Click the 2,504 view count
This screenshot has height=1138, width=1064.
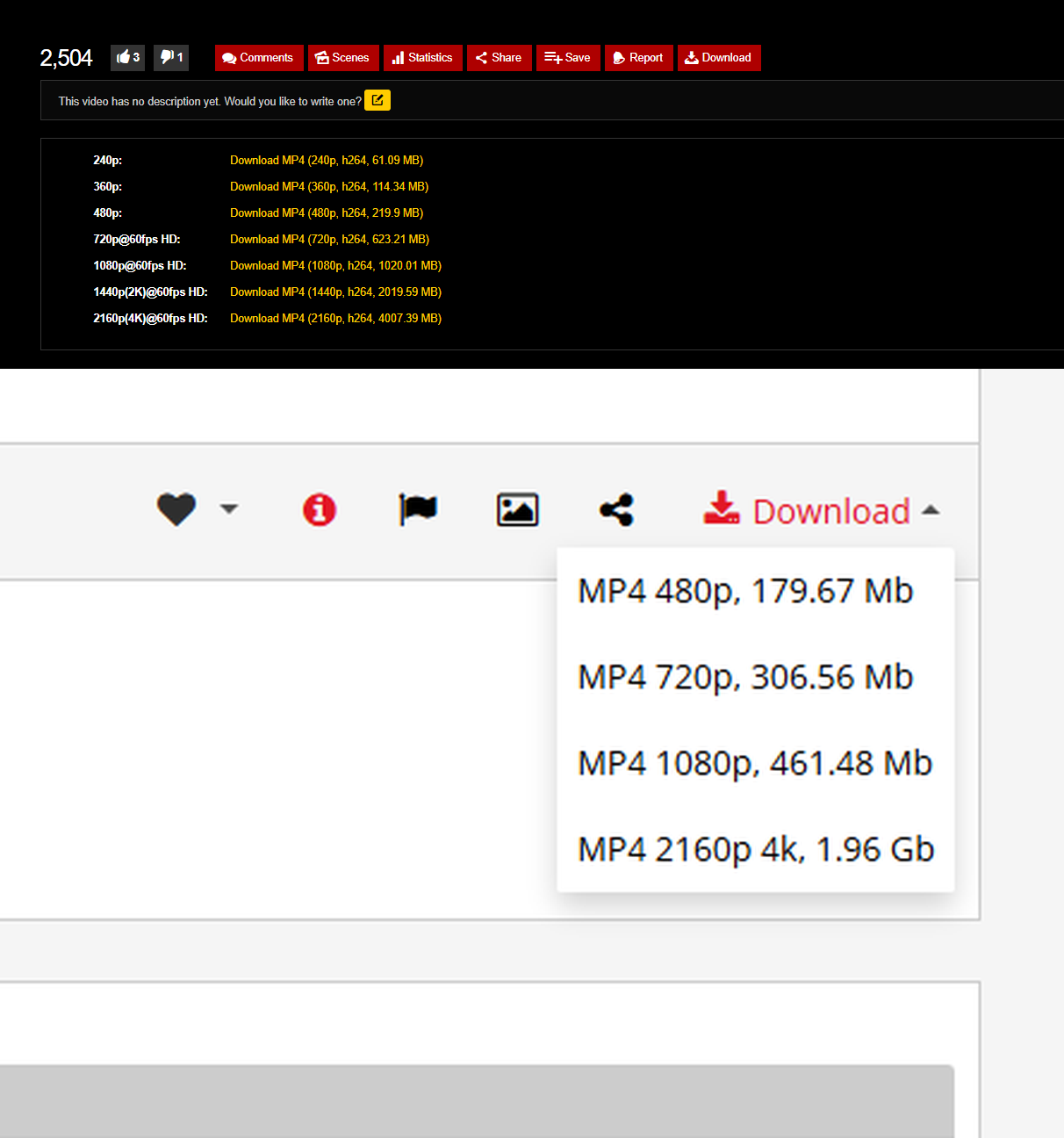66,58
